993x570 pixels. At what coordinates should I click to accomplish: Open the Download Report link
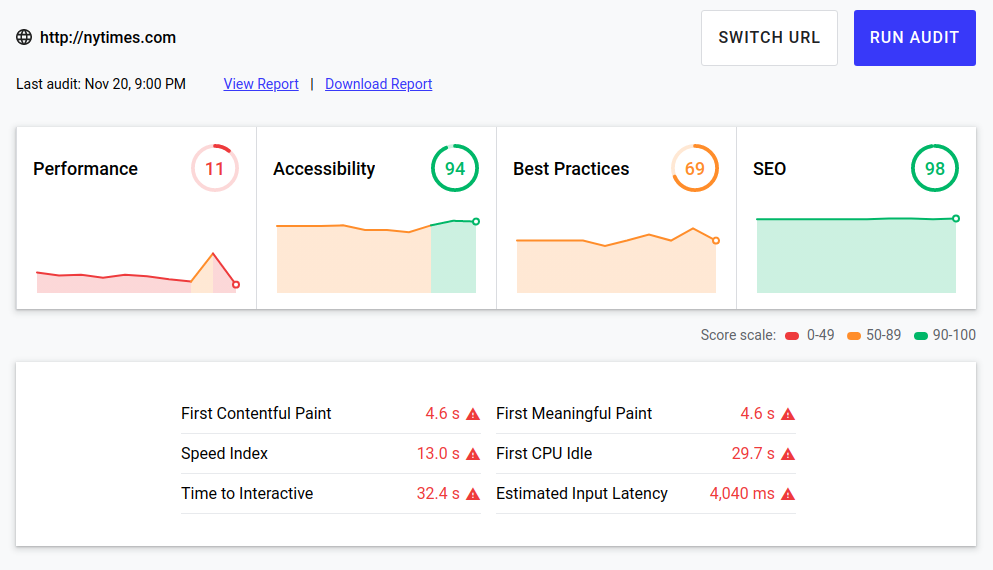click(379, 84)
